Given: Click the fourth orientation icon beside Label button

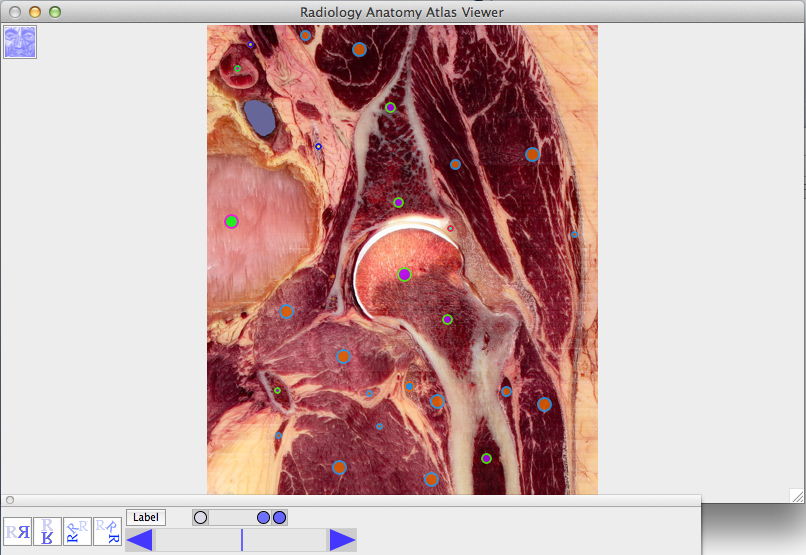Looking at the screenshot, I should (107, 531).
